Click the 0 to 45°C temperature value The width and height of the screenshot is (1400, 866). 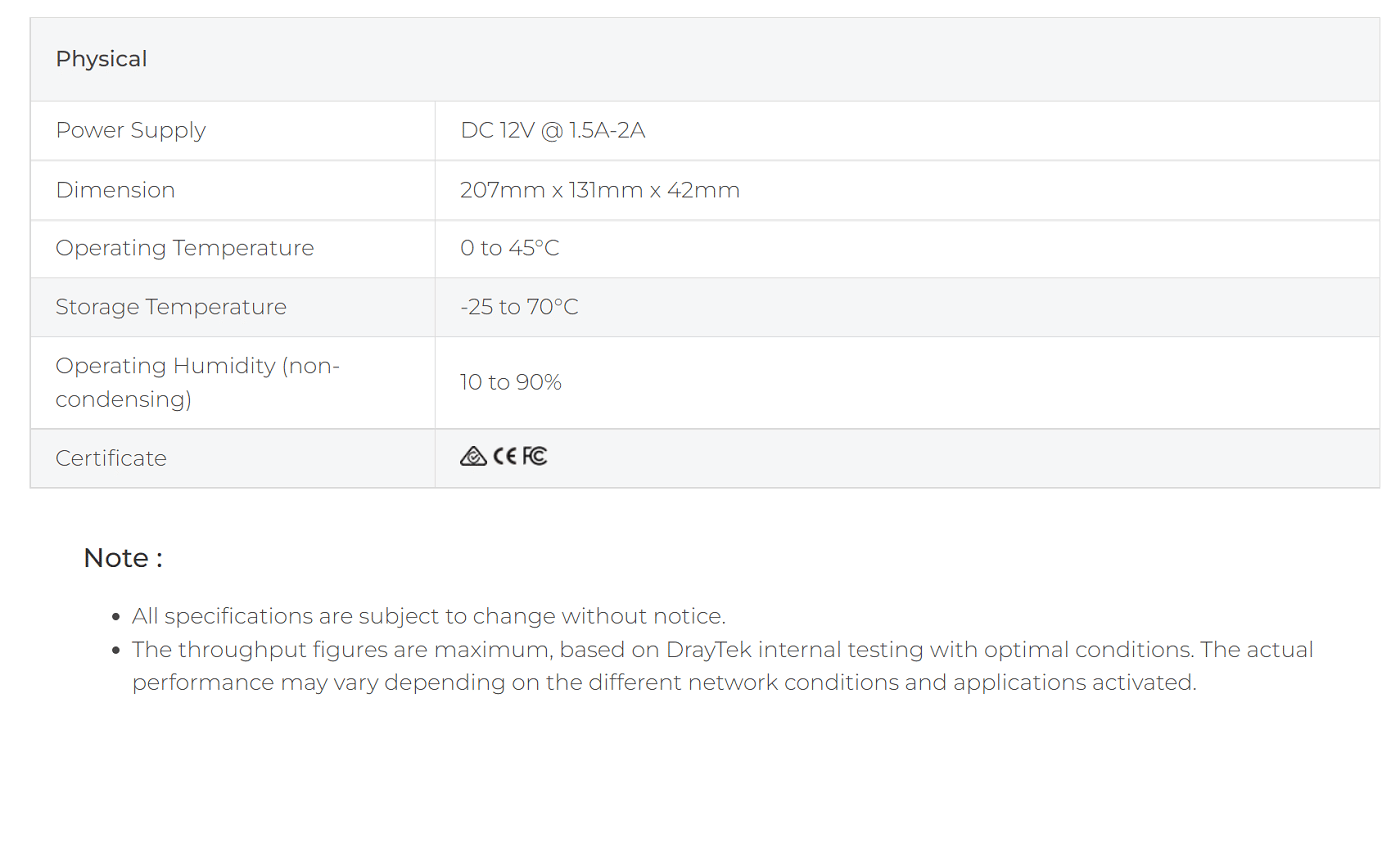(x=511, y=248)
